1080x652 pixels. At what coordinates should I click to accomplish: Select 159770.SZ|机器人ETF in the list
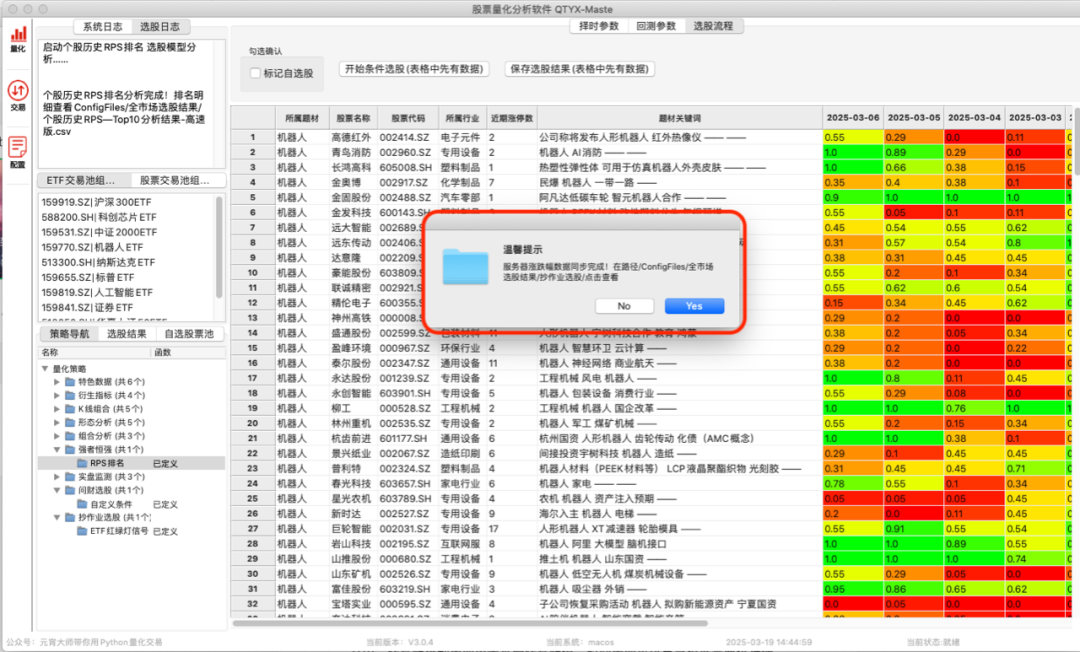(126, 247)
